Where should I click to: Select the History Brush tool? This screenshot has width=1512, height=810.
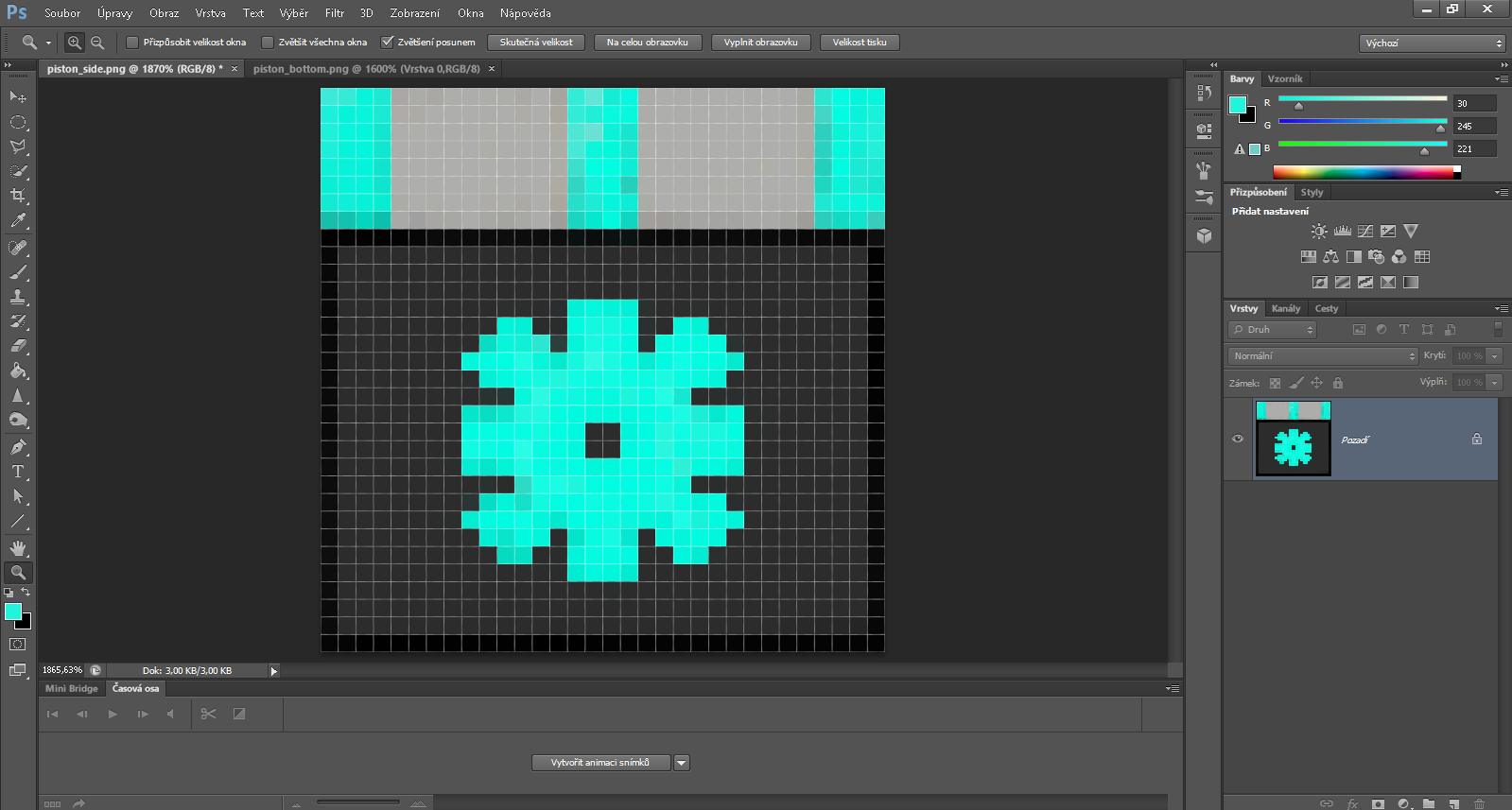[18, 321]
